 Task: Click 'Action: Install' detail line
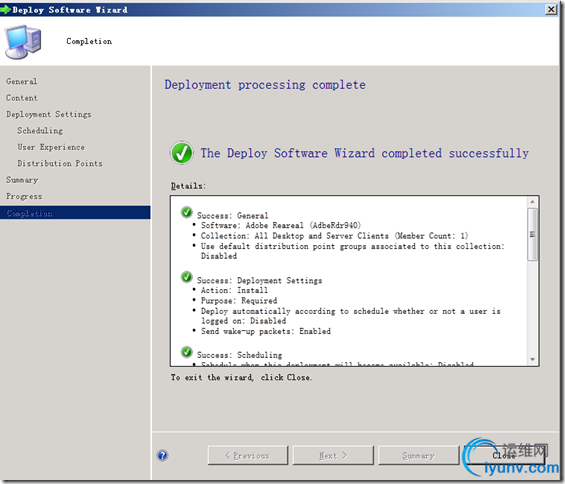coord(234,290)
